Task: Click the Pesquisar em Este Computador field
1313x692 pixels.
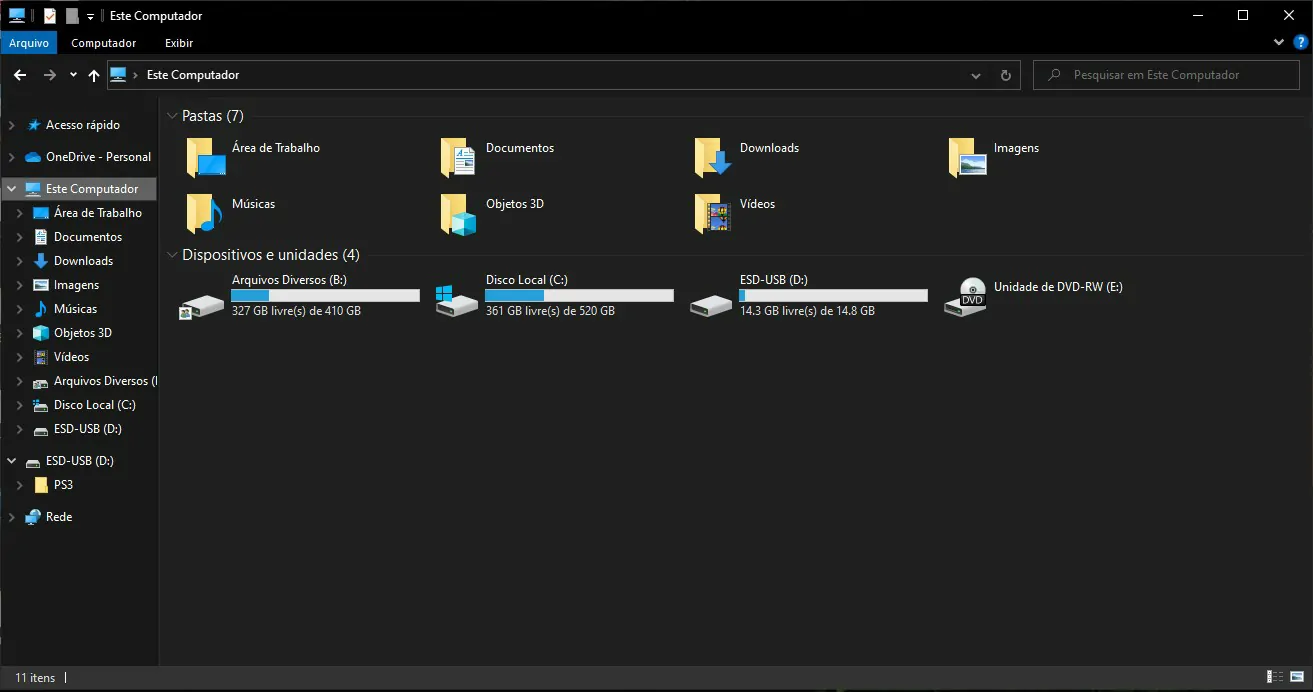Action: point(1166,75)
